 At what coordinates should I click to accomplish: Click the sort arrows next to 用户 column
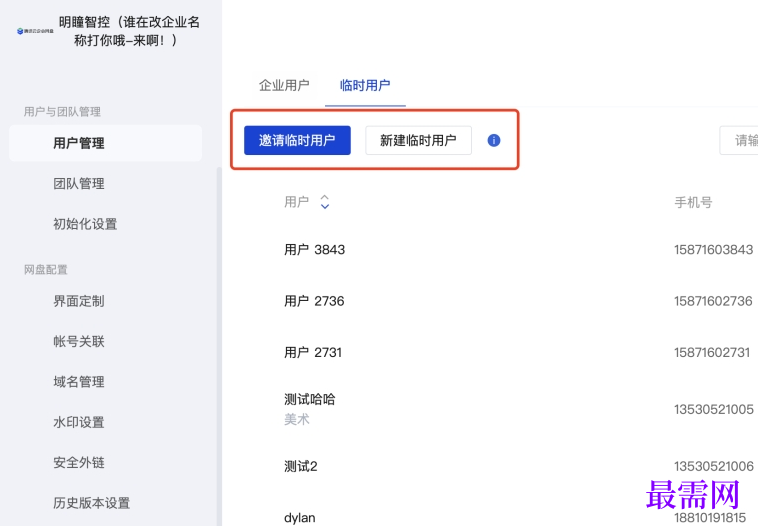pos(325,202)
